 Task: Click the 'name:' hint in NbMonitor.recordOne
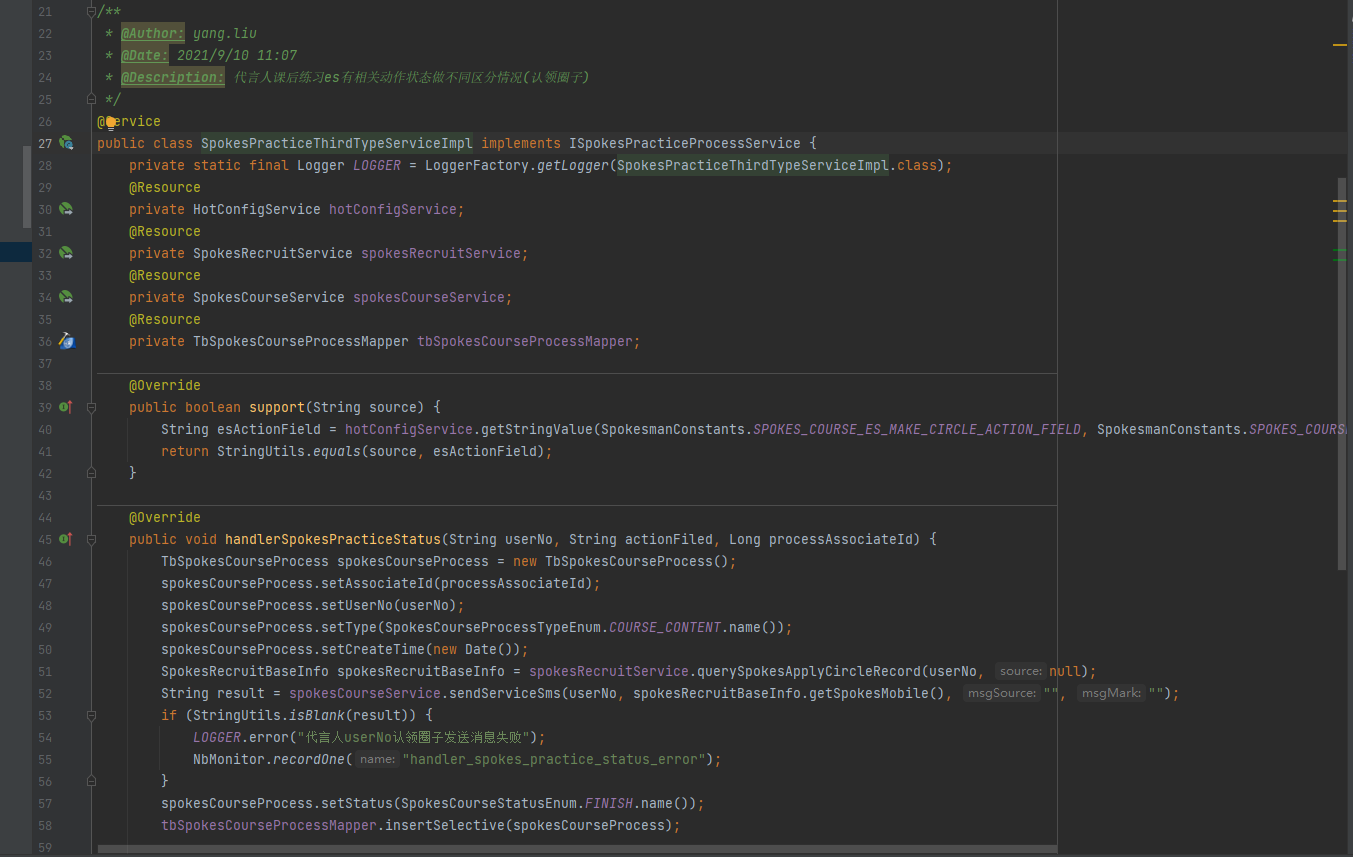[x=378, y=759]
